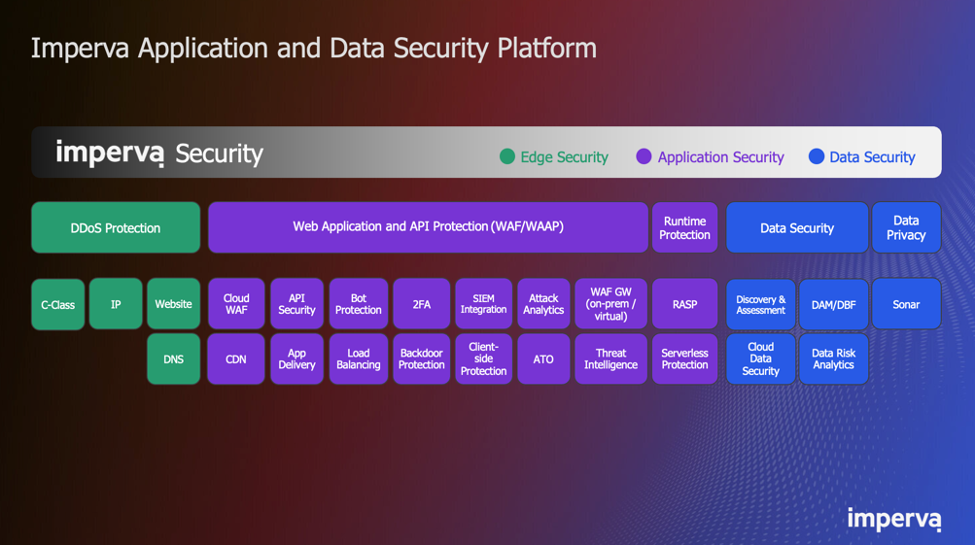This screenshot has height=545, width=977.
Task: Click the blue Data Security legend dot
Action: [816, 156]
